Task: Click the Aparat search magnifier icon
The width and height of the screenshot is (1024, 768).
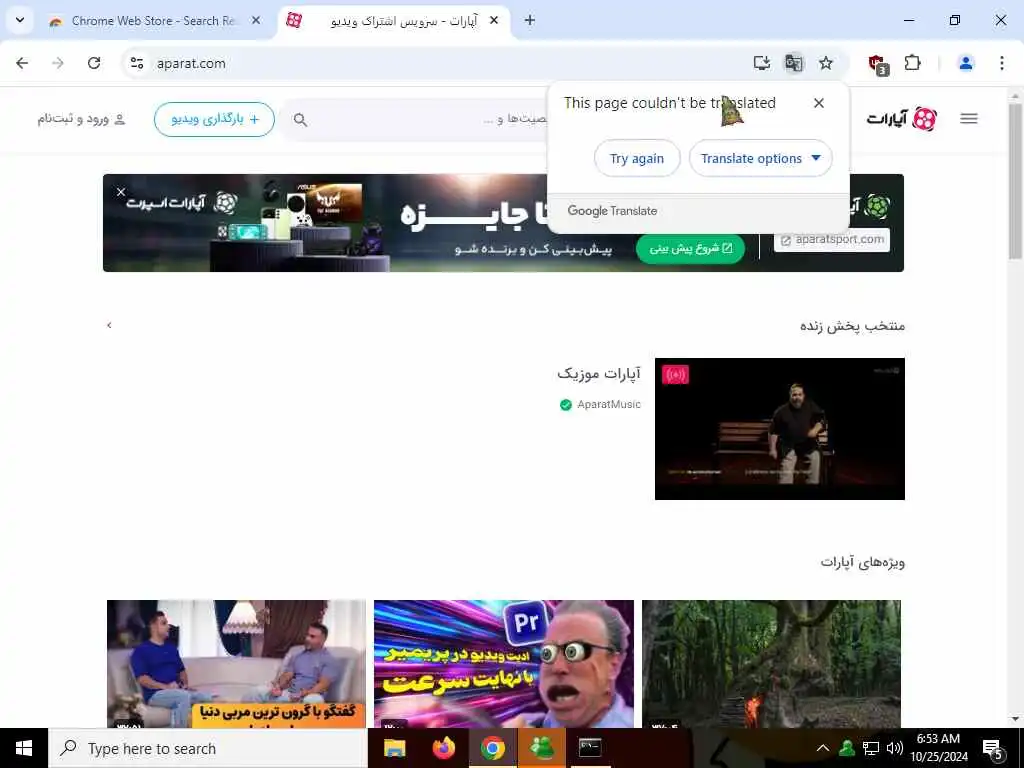Action: tap(300, 120)
